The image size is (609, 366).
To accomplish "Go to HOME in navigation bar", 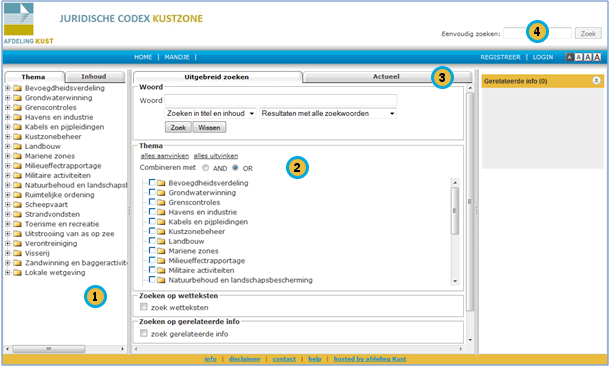I will point(143,57).
